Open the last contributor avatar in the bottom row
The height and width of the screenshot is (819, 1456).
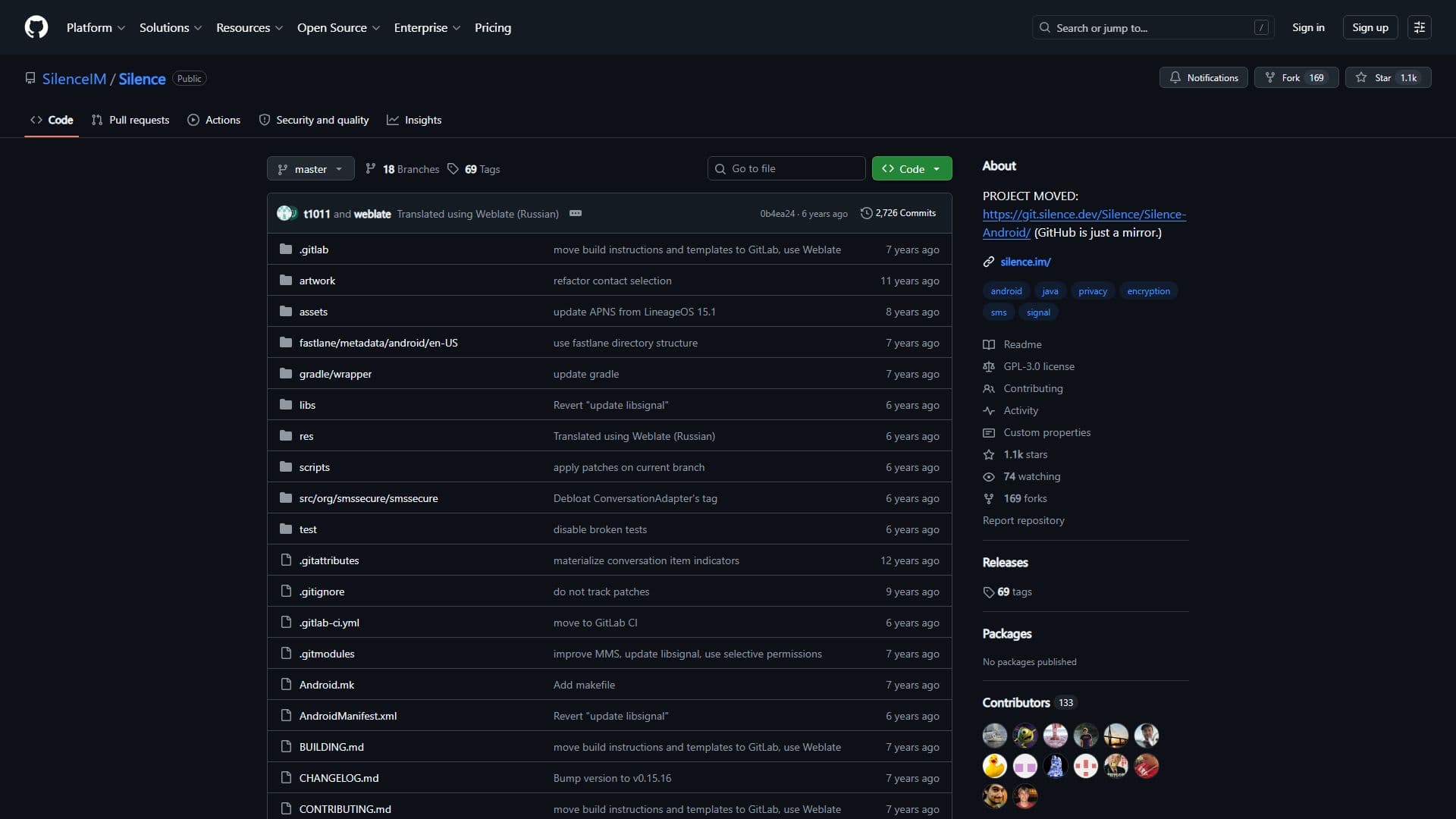click(x=1025, y=795)
